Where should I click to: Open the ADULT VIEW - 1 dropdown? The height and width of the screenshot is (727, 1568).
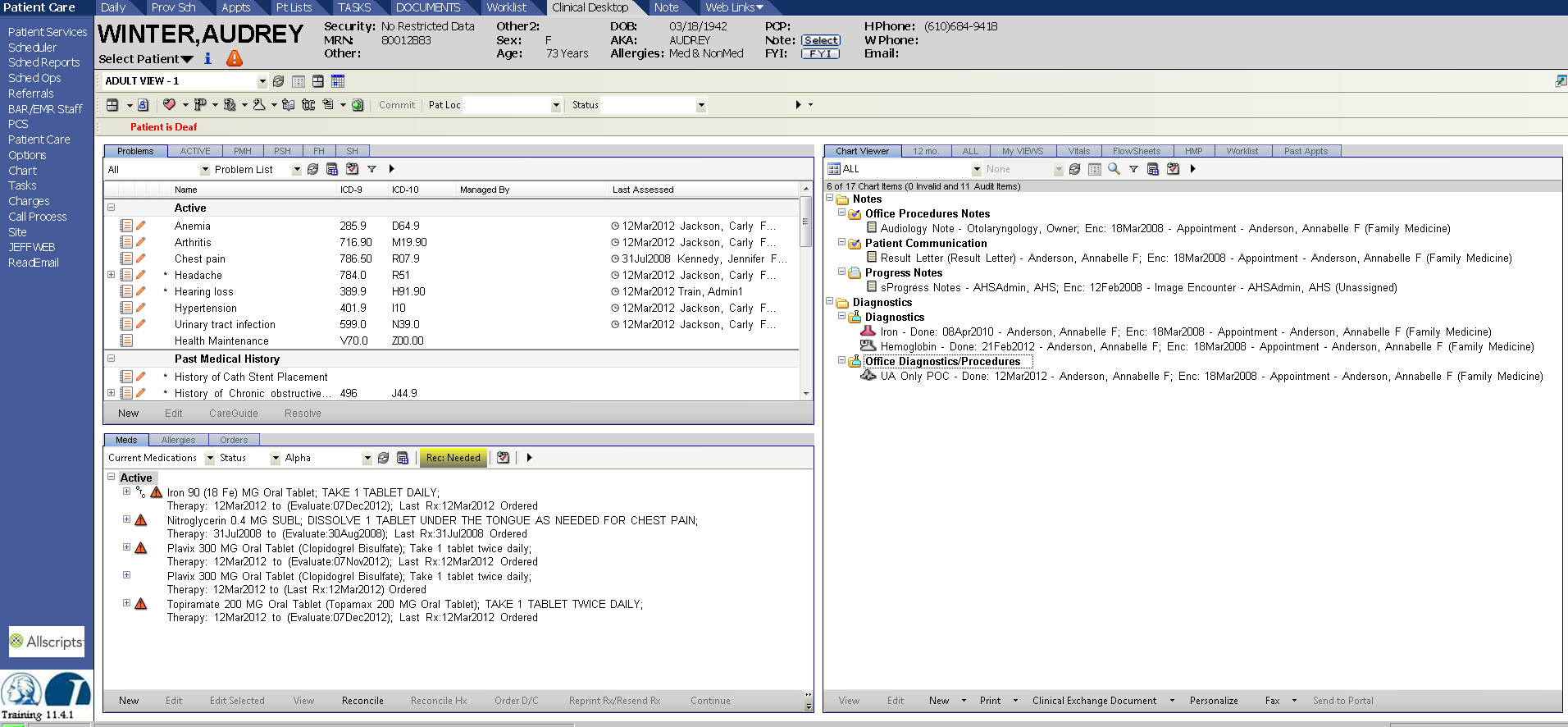click(262, 81)
